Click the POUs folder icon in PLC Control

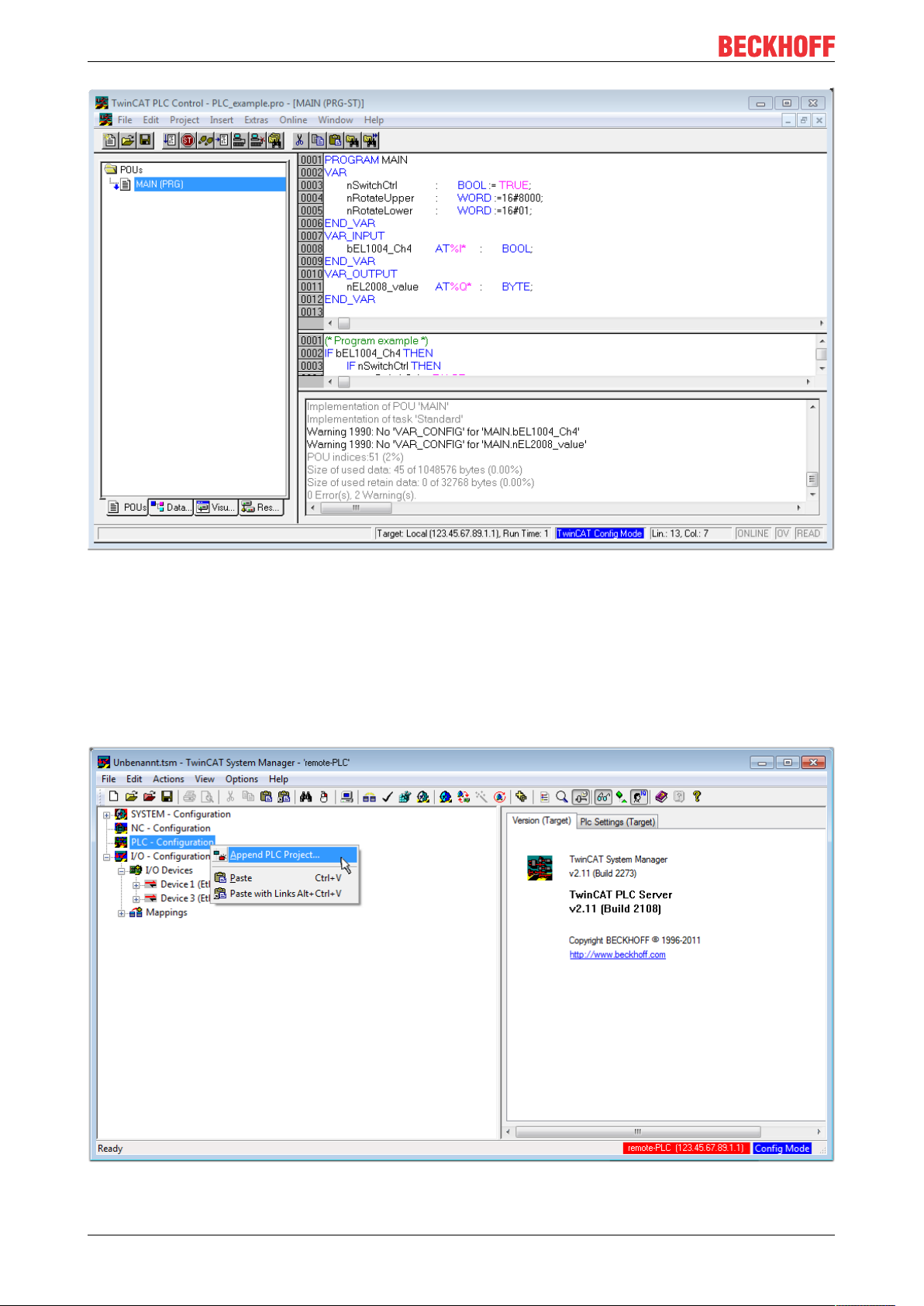click(x=110, y=169)
